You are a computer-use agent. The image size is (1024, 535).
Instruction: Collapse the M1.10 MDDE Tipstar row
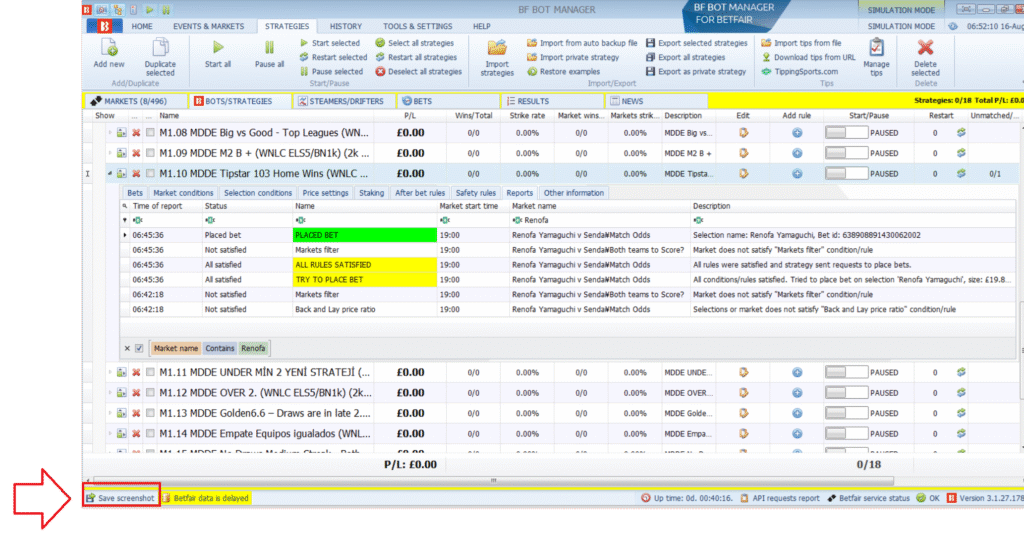110,174
